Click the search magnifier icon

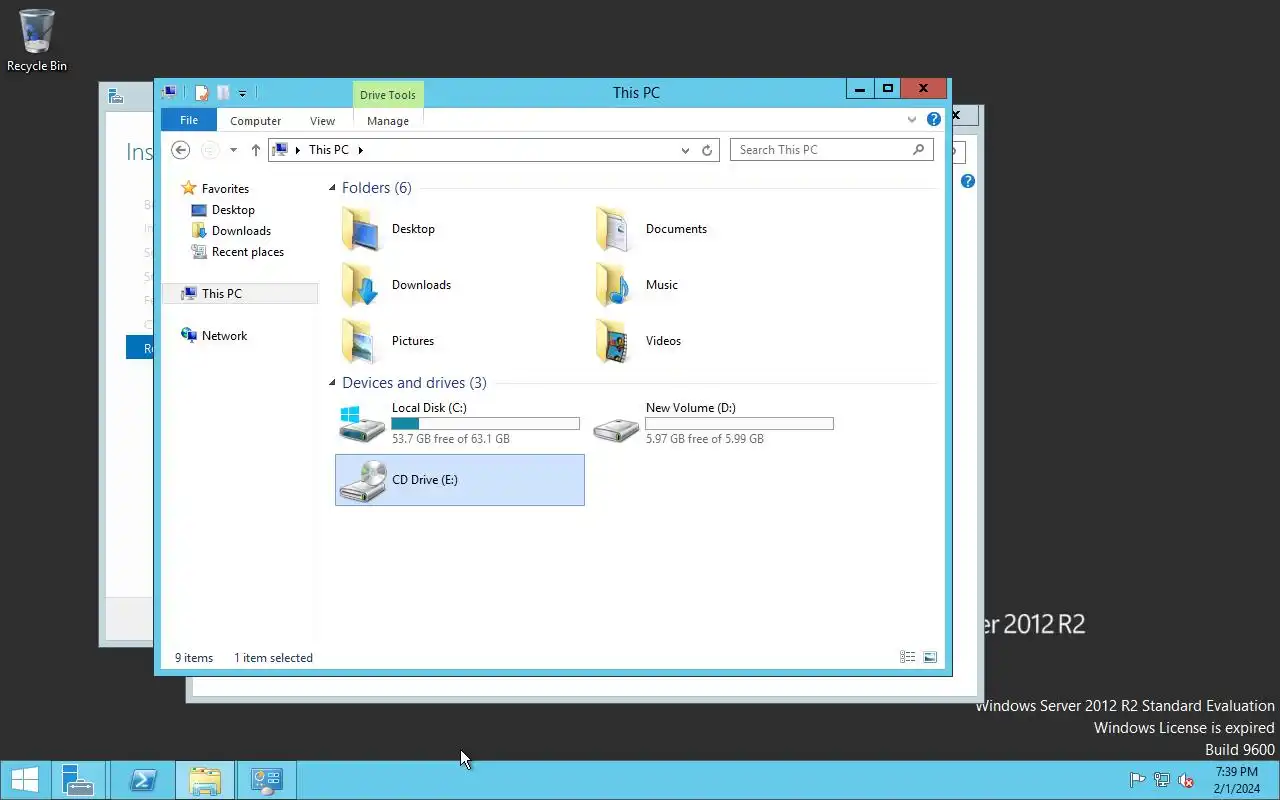918,150
